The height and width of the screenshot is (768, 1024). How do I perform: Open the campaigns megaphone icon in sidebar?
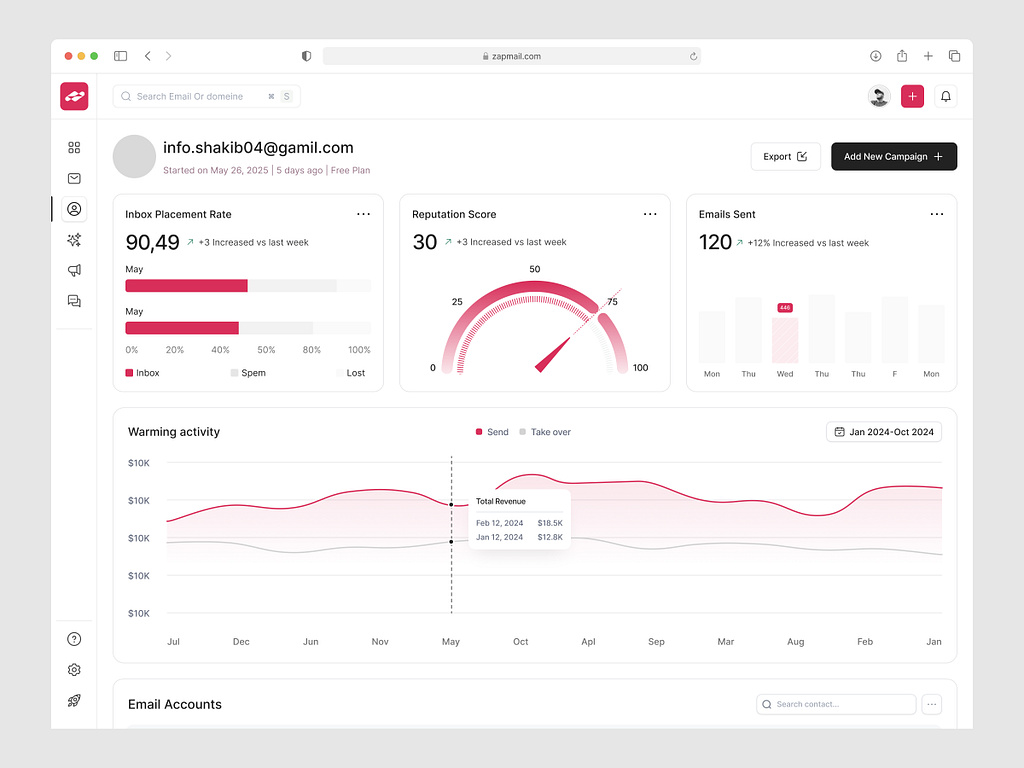(x=74, y=270)
